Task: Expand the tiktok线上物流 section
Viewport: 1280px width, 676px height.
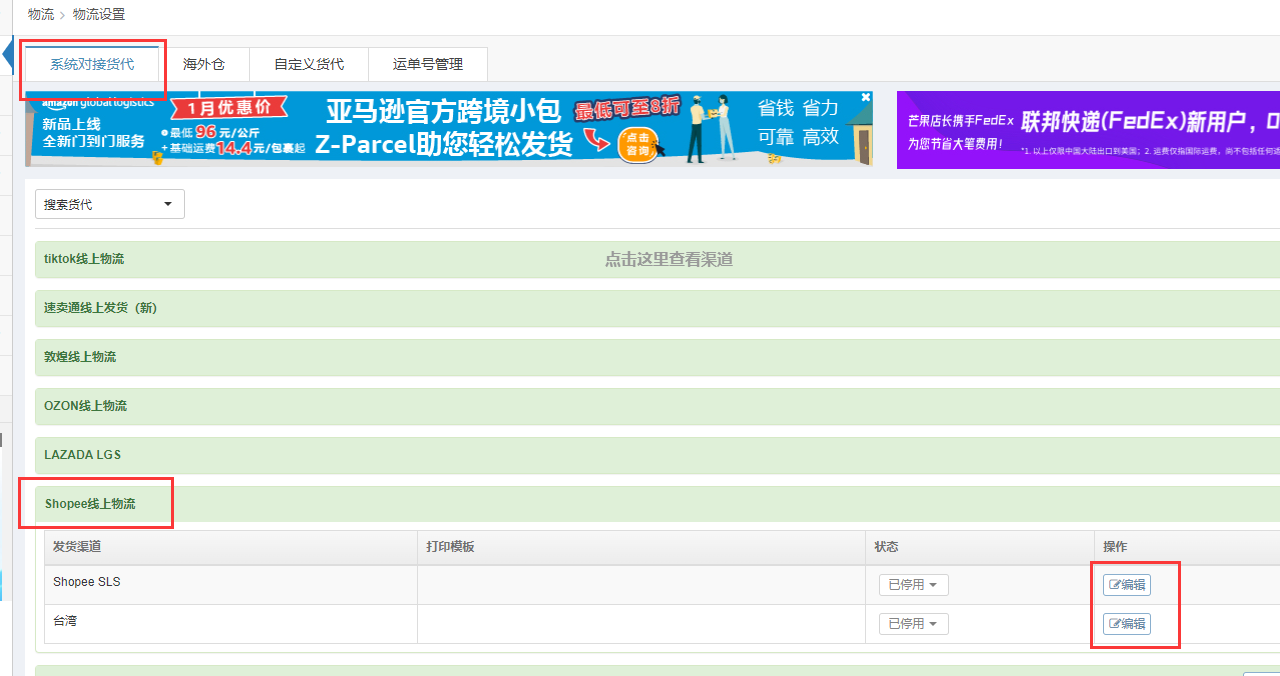Action: pos(658,259)
